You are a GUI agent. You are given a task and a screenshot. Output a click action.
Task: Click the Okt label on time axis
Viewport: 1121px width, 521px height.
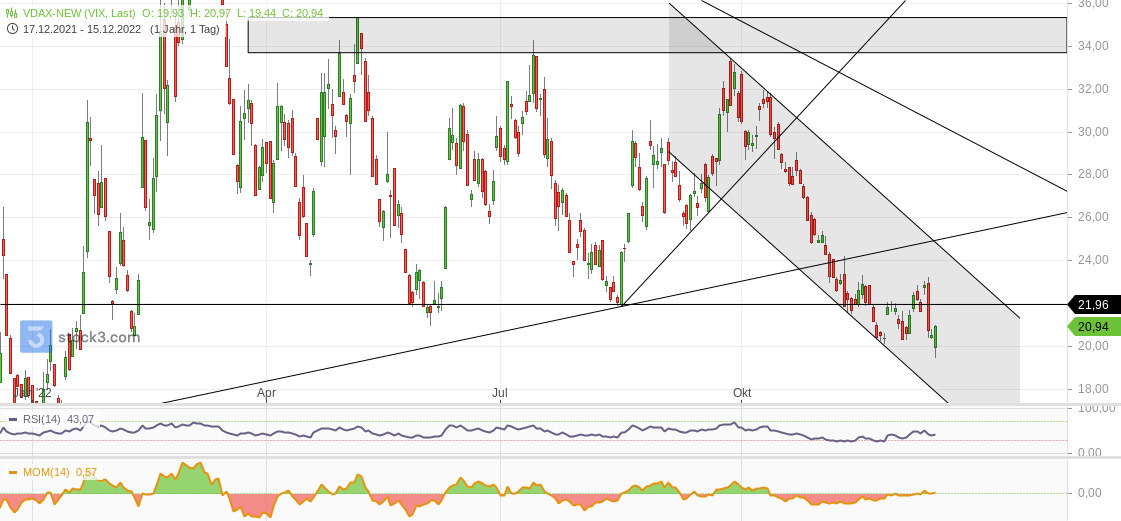click(x=742, y=393)
